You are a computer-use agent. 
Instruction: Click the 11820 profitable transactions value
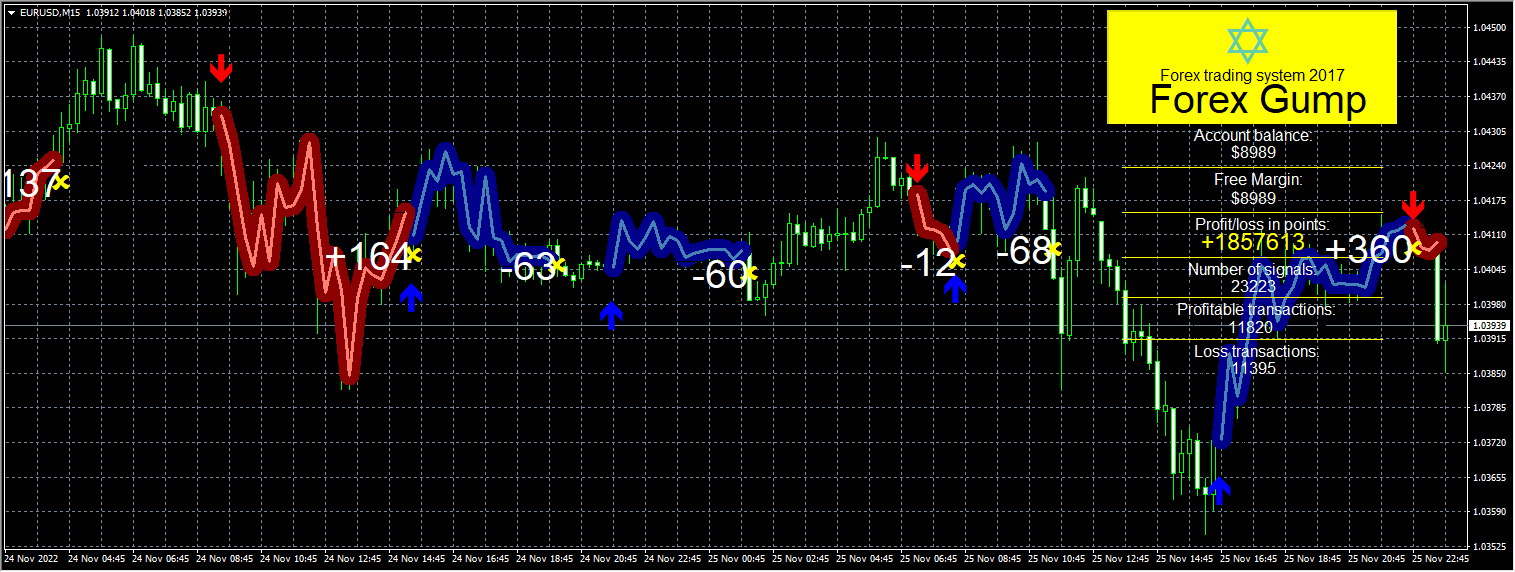click(x=1252, y=327)
